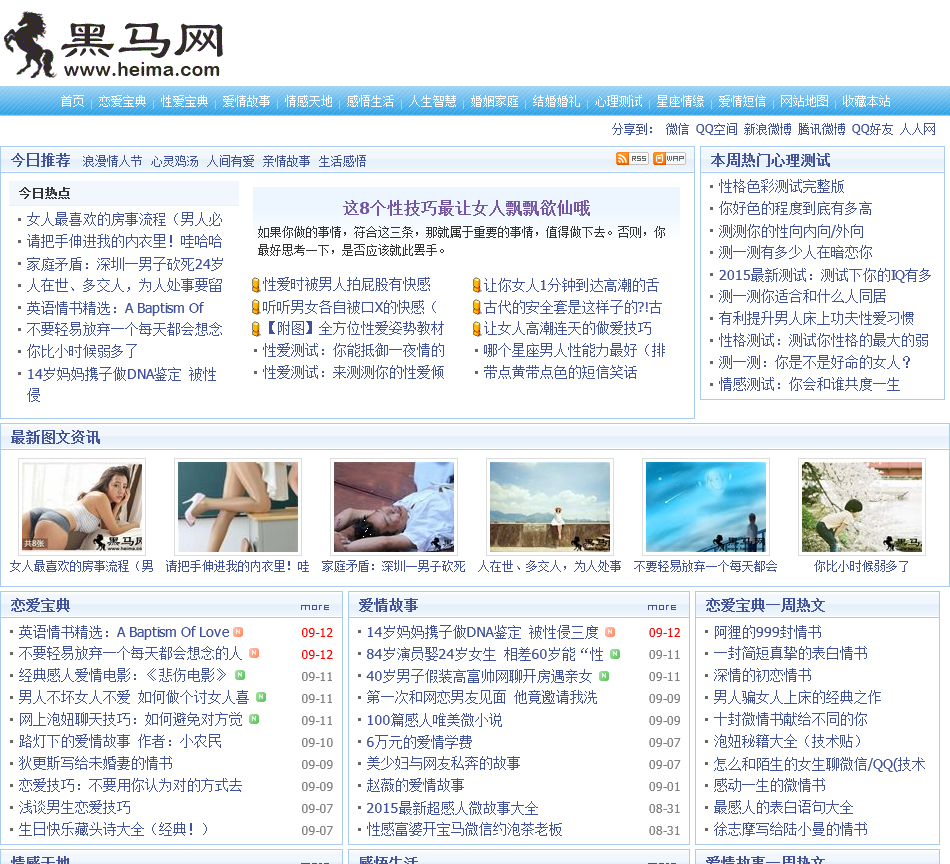The width and height of the screenshot is (950, 864).
Task: Open 2015最新测试 IQ test link
Action: [825, 275]
